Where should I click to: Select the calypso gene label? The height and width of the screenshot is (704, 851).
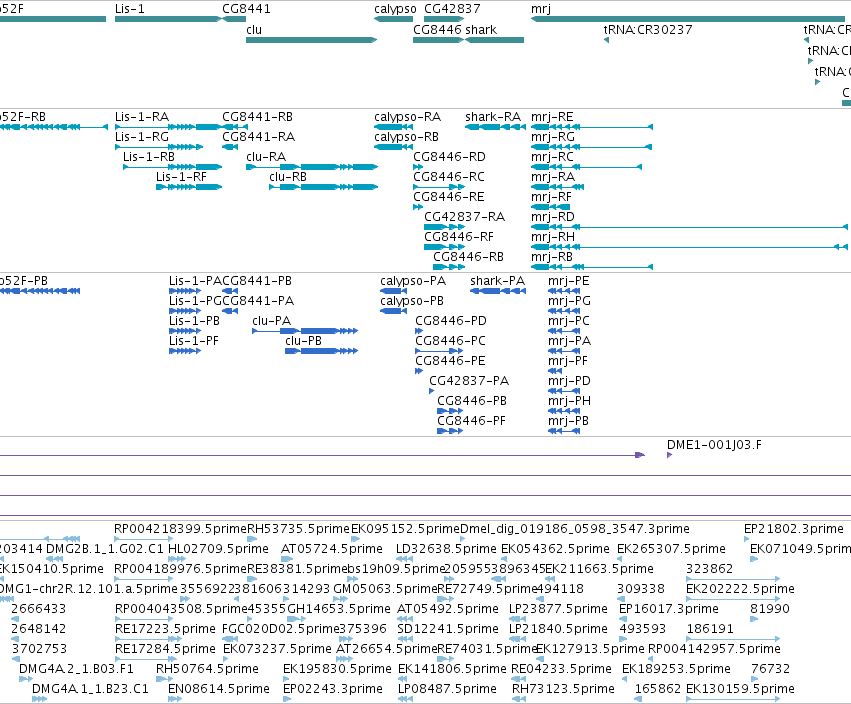tap(395, 9)
